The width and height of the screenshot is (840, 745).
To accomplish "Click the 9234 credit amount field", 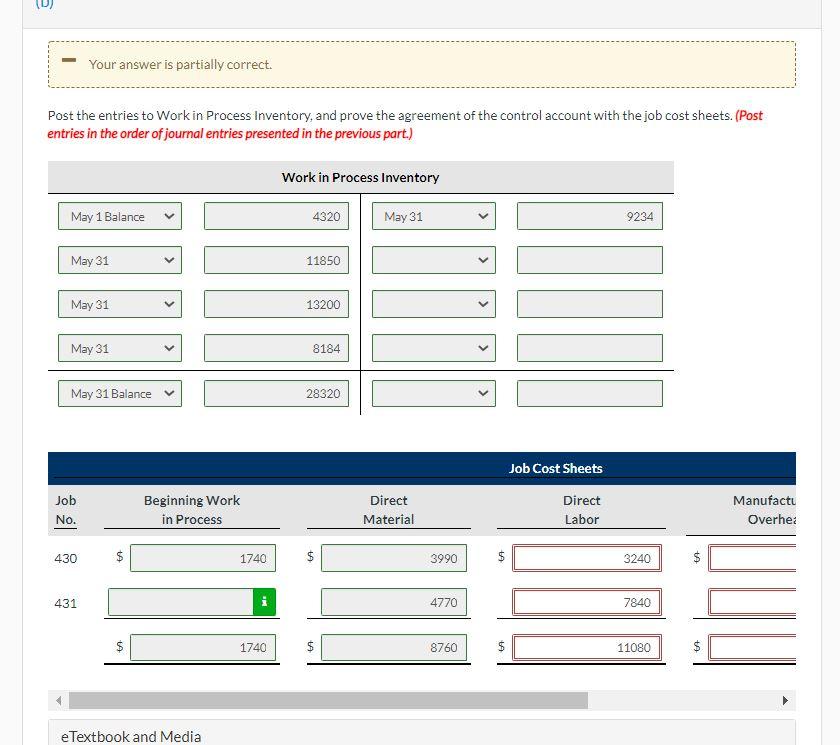I will click(x=590, y=216).
